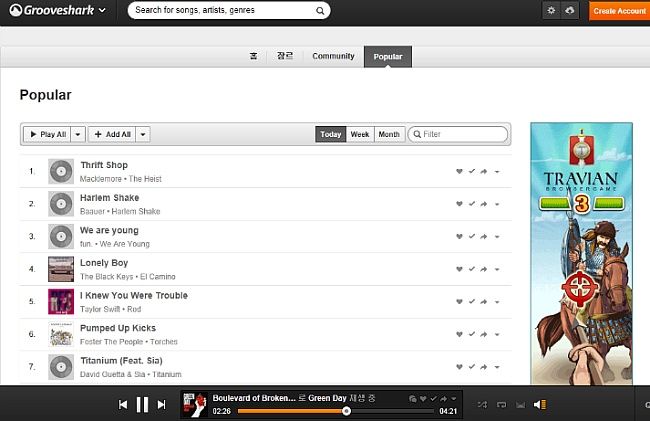This screenshot has width=650, height=421.
Task: Switch popular list to Month
Action: point(389,134)
